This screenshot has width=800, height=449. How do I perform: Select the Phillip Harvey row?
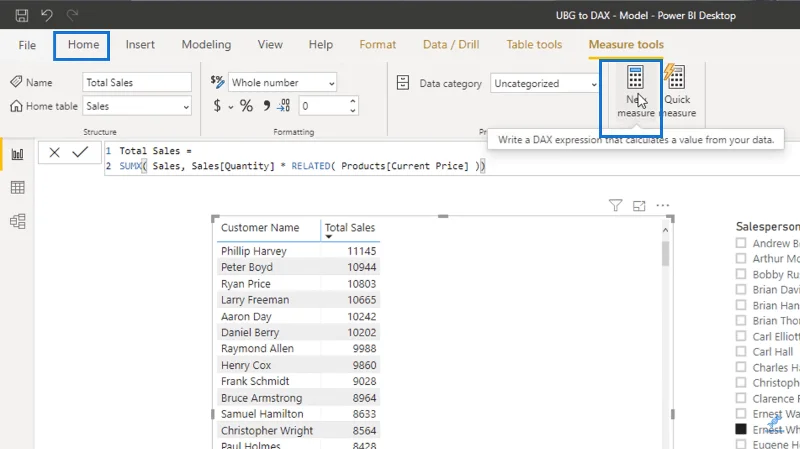pos(298,251)
